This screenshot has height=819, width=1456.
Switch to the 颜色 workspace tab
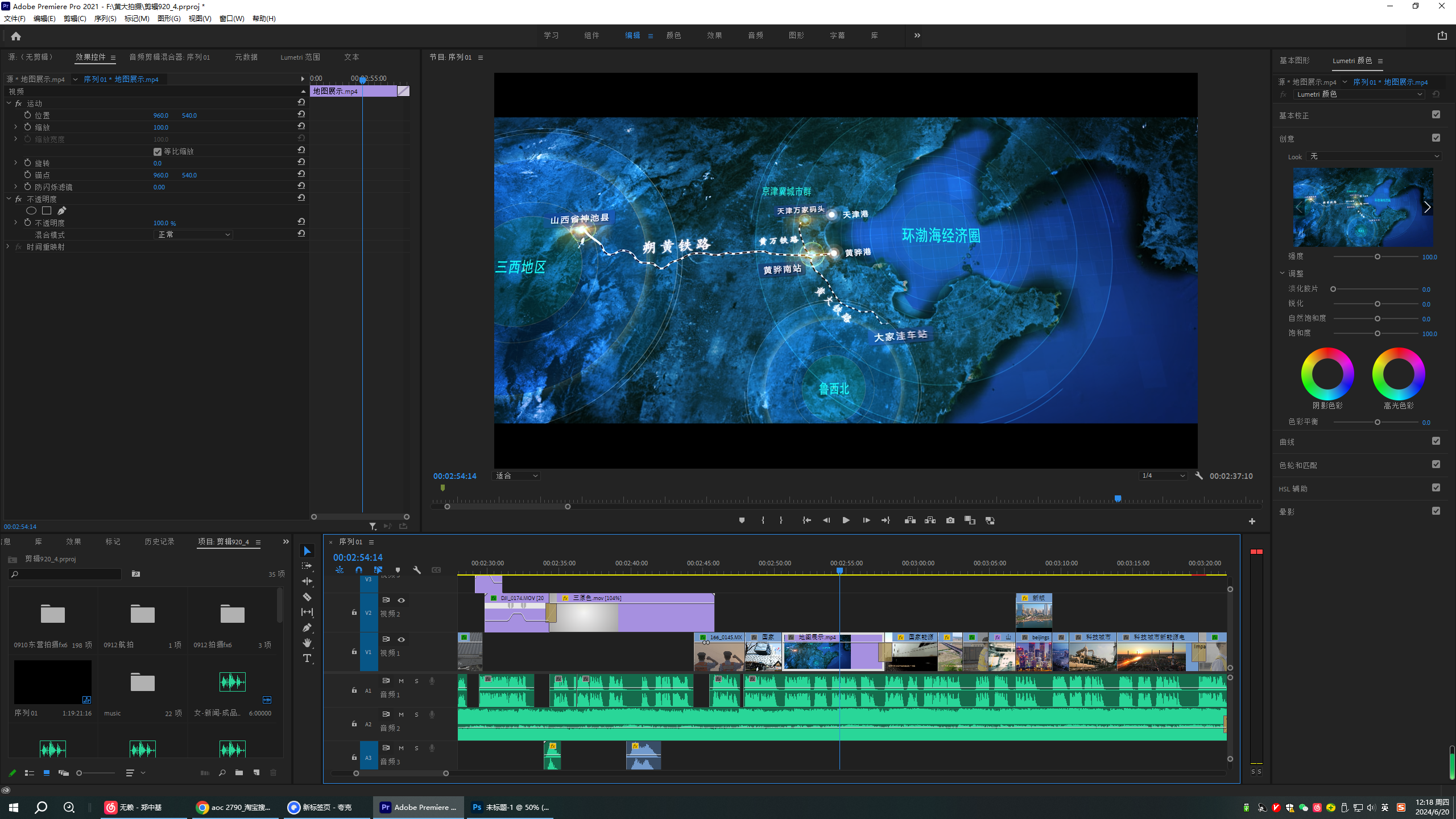673,35
